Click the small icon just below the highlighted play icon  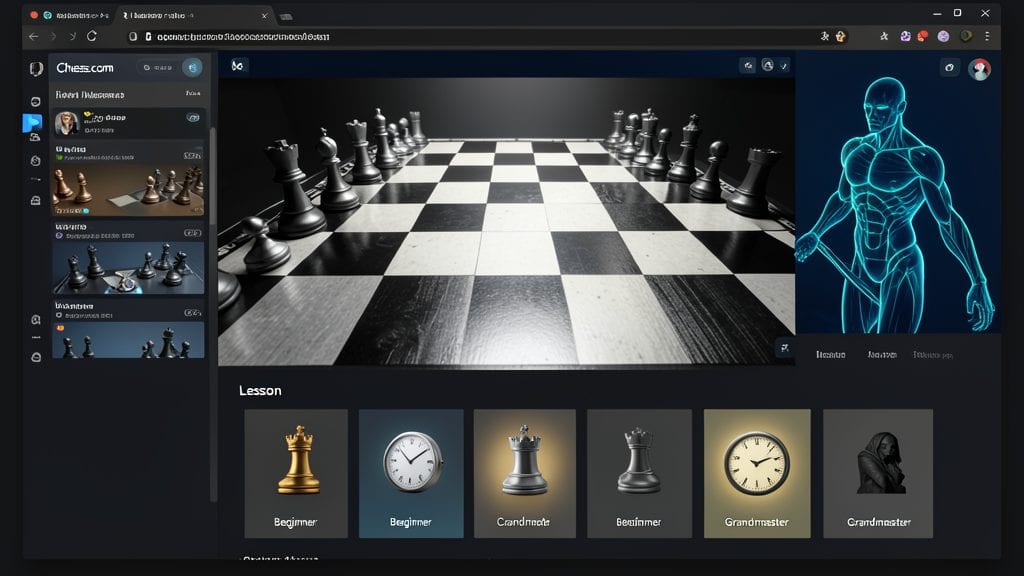coord(35,138)
